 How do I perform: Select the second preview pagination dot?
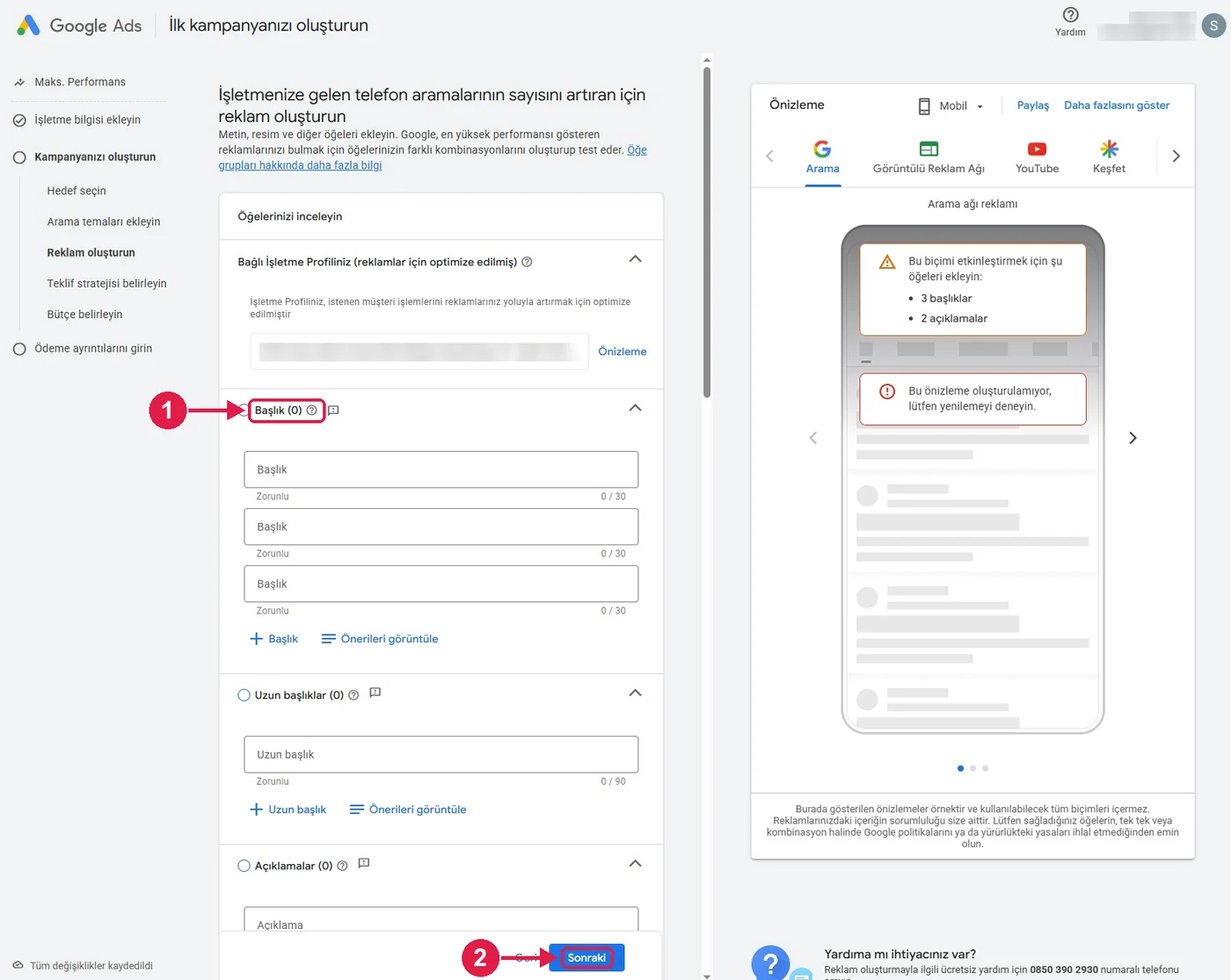tap(972, 768)
